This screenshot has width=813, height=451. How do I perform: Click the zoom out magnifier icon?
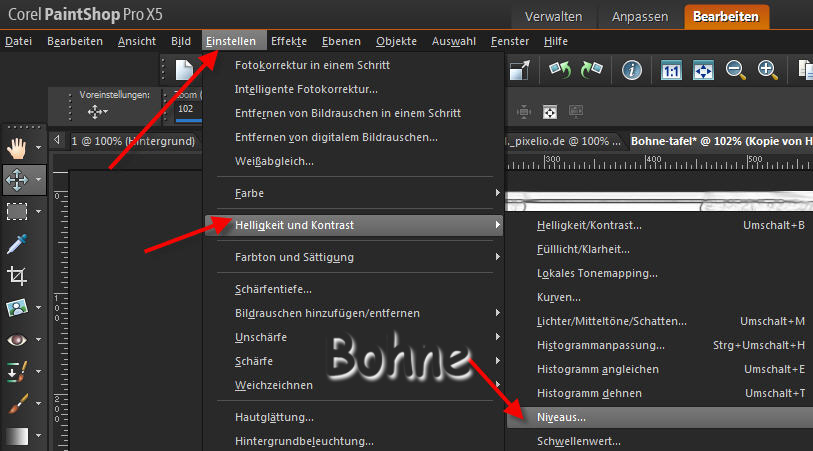735,70
